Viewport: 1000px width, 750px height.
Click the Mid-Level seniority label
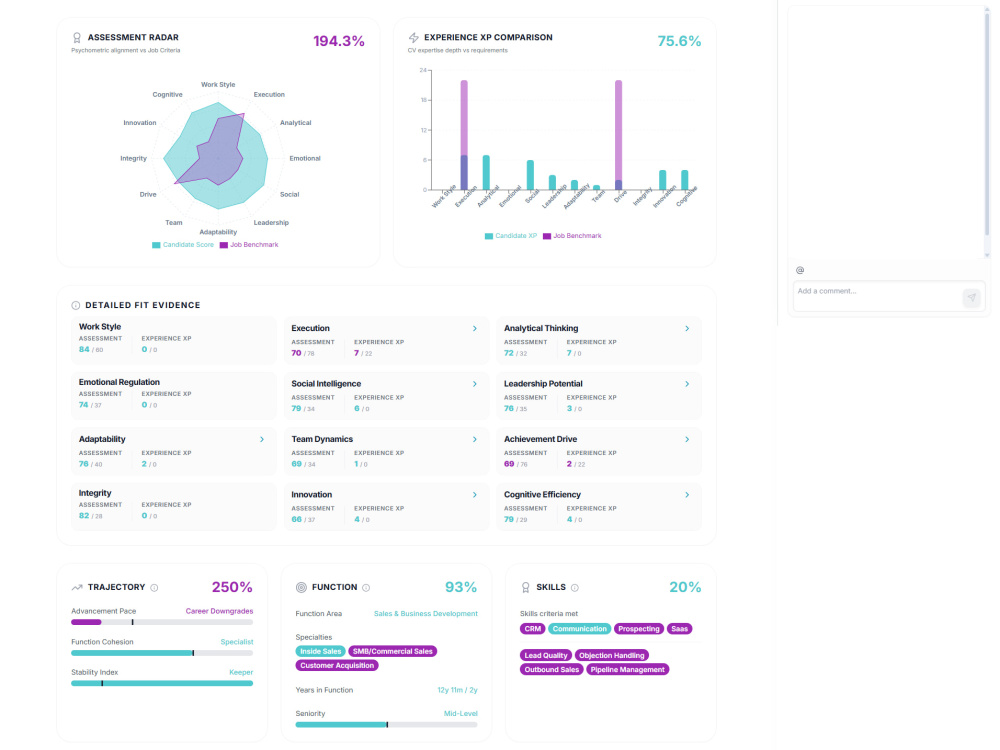coord(460,714)
